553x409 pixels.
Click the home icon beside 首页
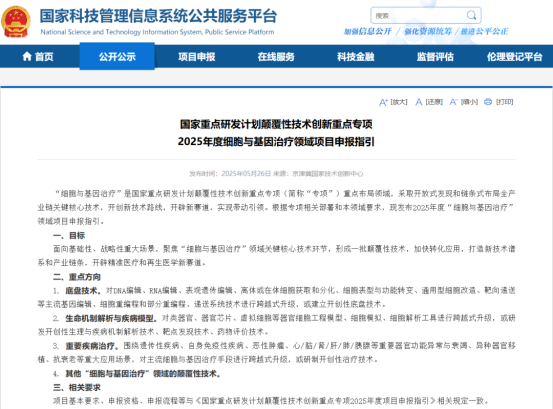click(x=27, y=56)
